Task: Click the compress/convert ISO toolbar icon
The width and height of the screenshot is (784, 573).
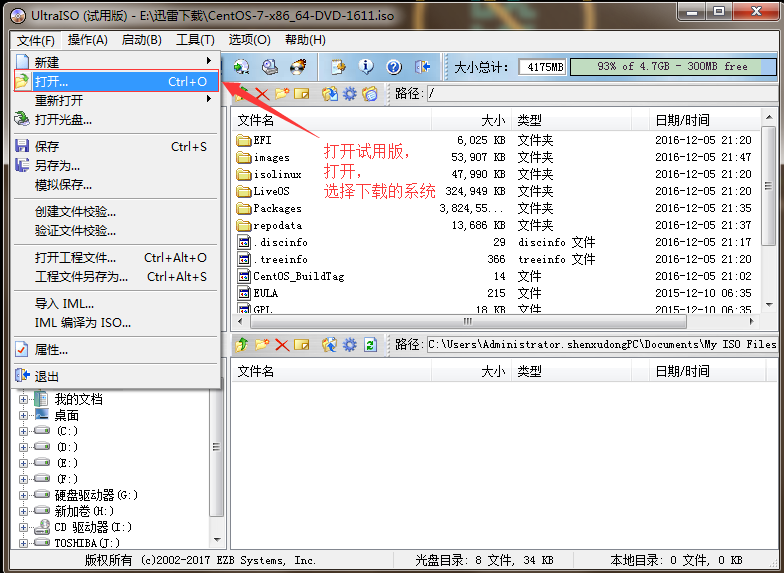Action: click(242, 66)
